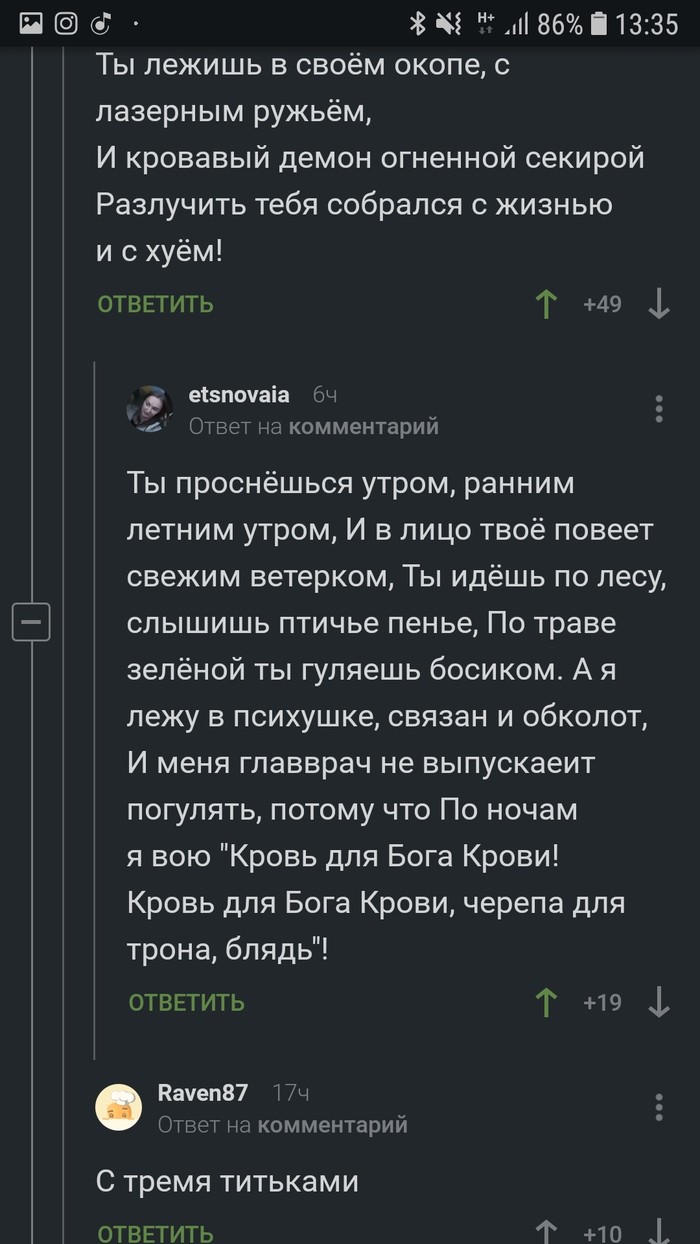Tap Raven87's avatar picture

tap(119, 1107)
